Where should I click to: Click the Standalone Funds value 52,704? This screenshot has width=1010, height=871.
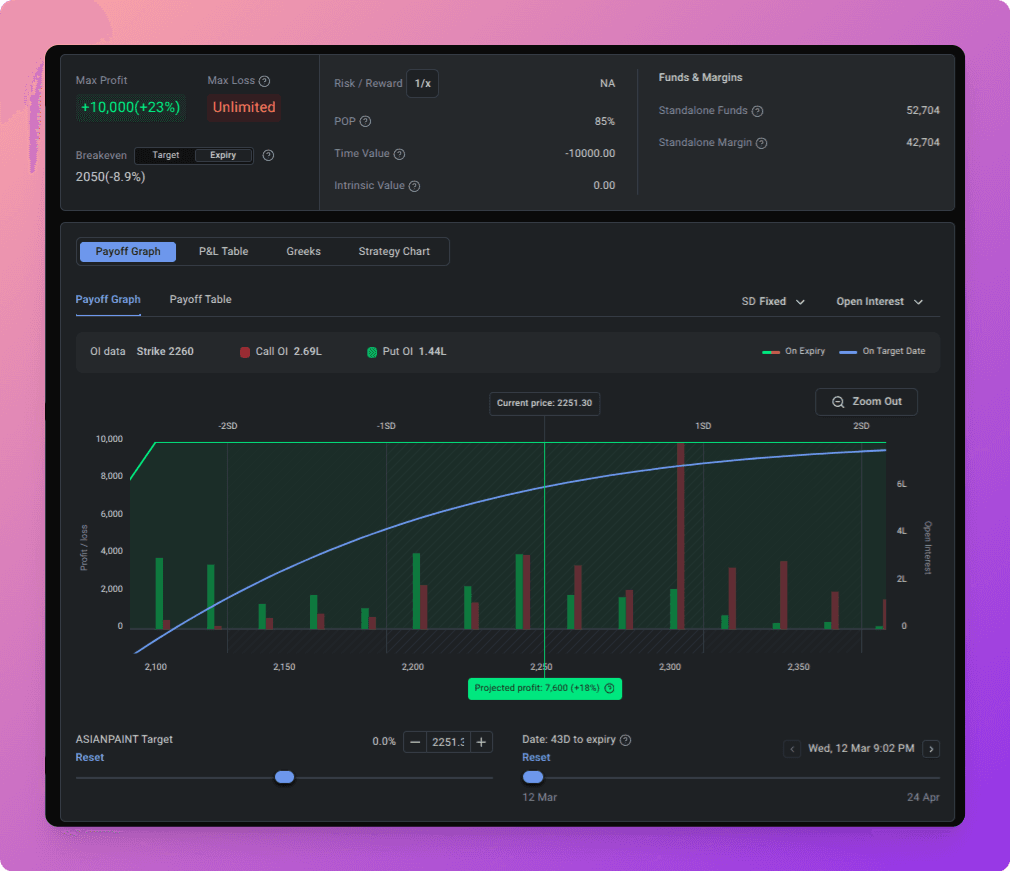[922, 111]
